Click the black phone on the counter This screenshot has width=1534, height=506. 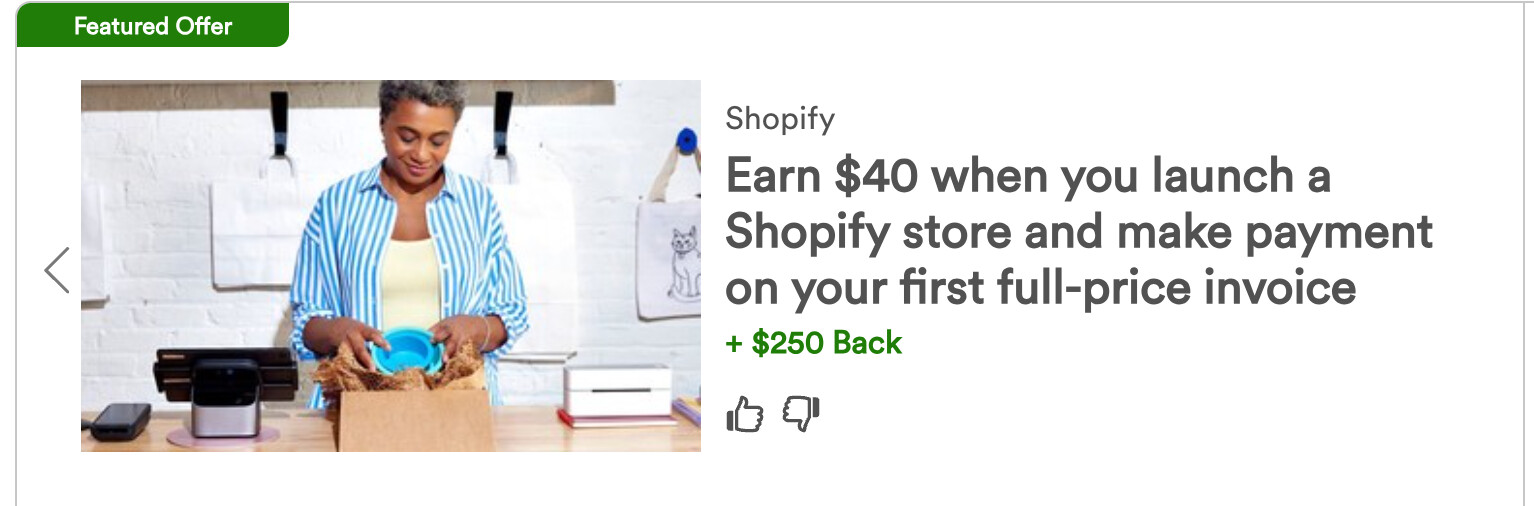119,421
